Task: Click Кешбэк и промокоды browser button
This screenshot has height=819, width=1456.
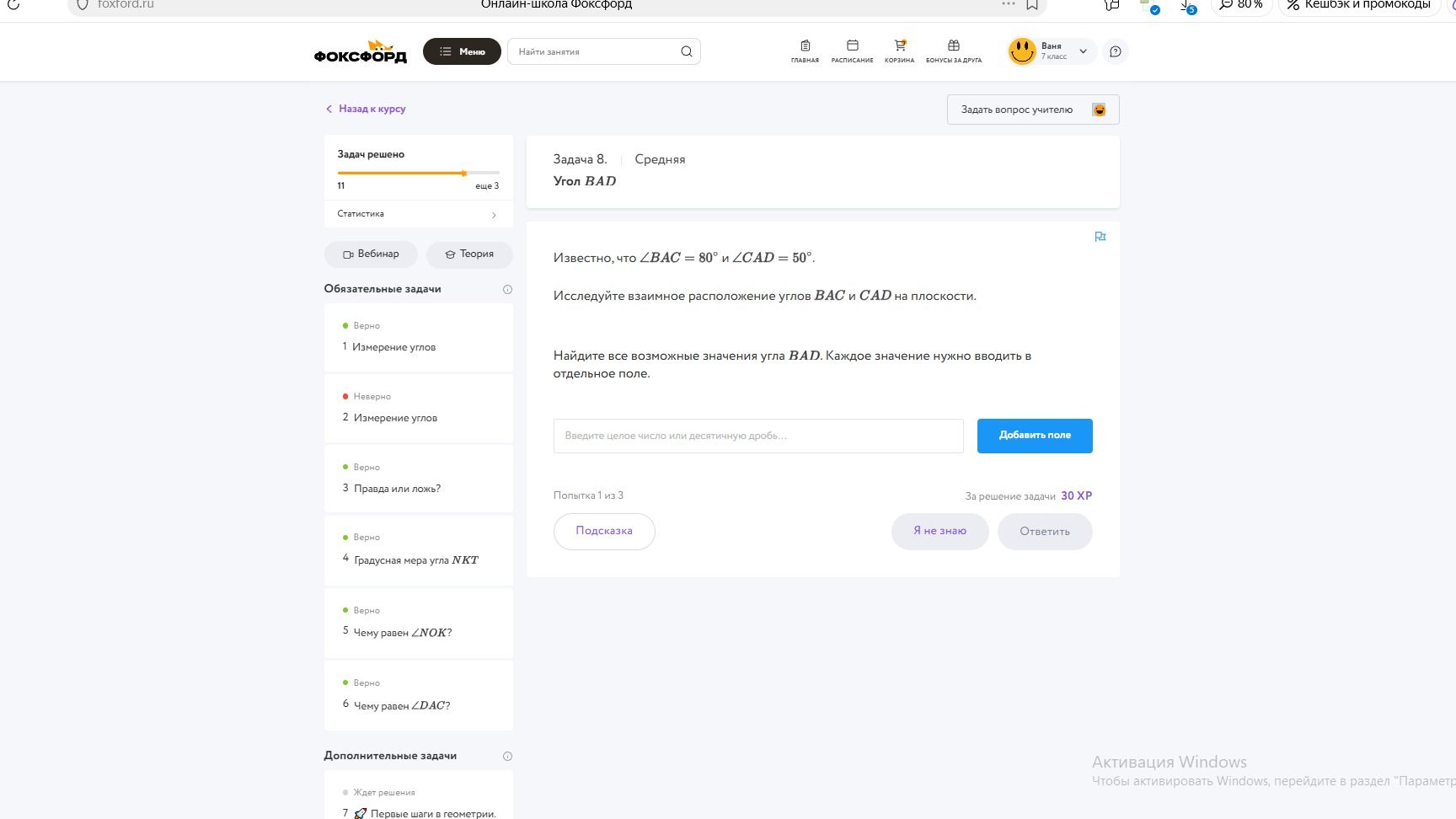Action: coord(1359,5)
